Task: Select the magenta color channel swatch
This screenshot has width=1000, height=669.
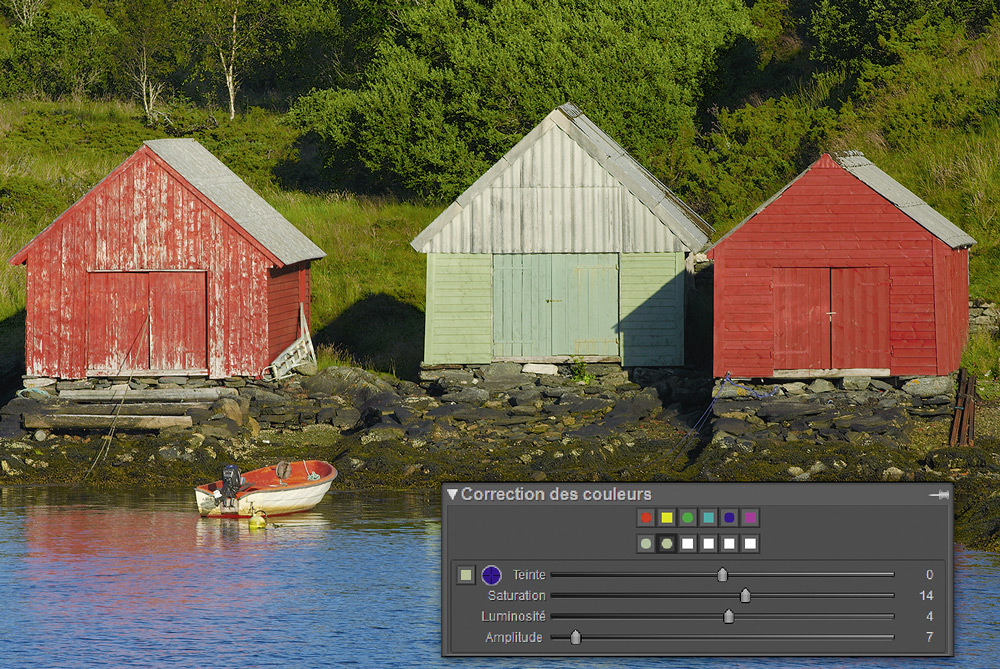Action: (751, 518)
